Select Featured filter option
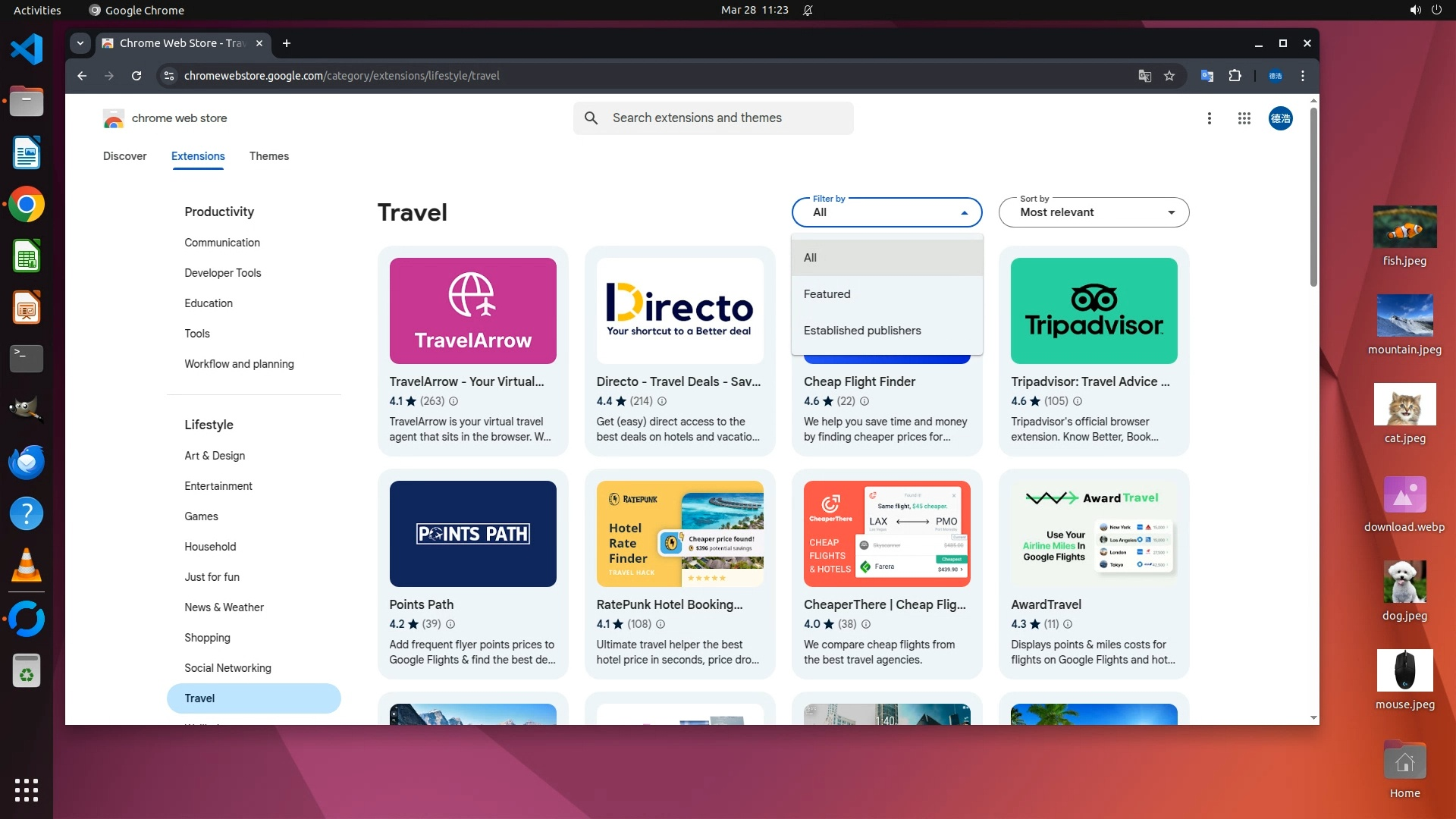The height and width of the screenshot is (819, 1456). [827, 294]
